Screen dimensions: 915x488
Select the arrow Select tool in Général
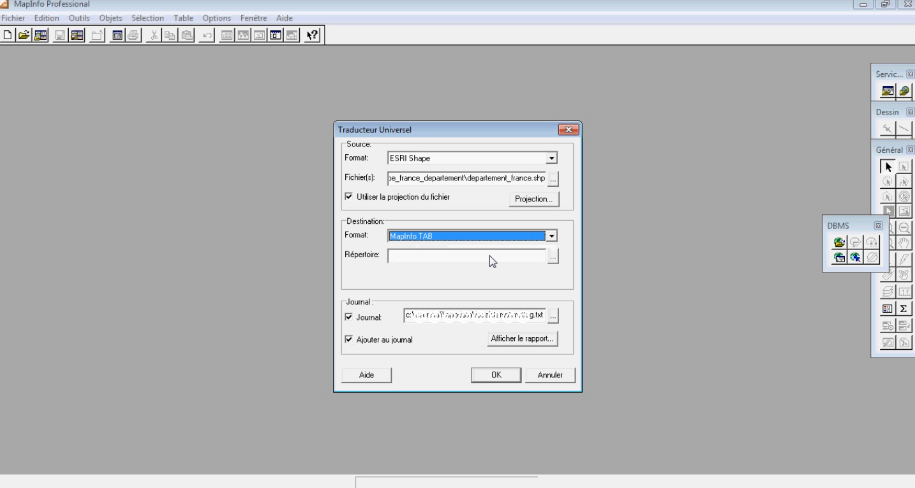click(x=888, y=167)
